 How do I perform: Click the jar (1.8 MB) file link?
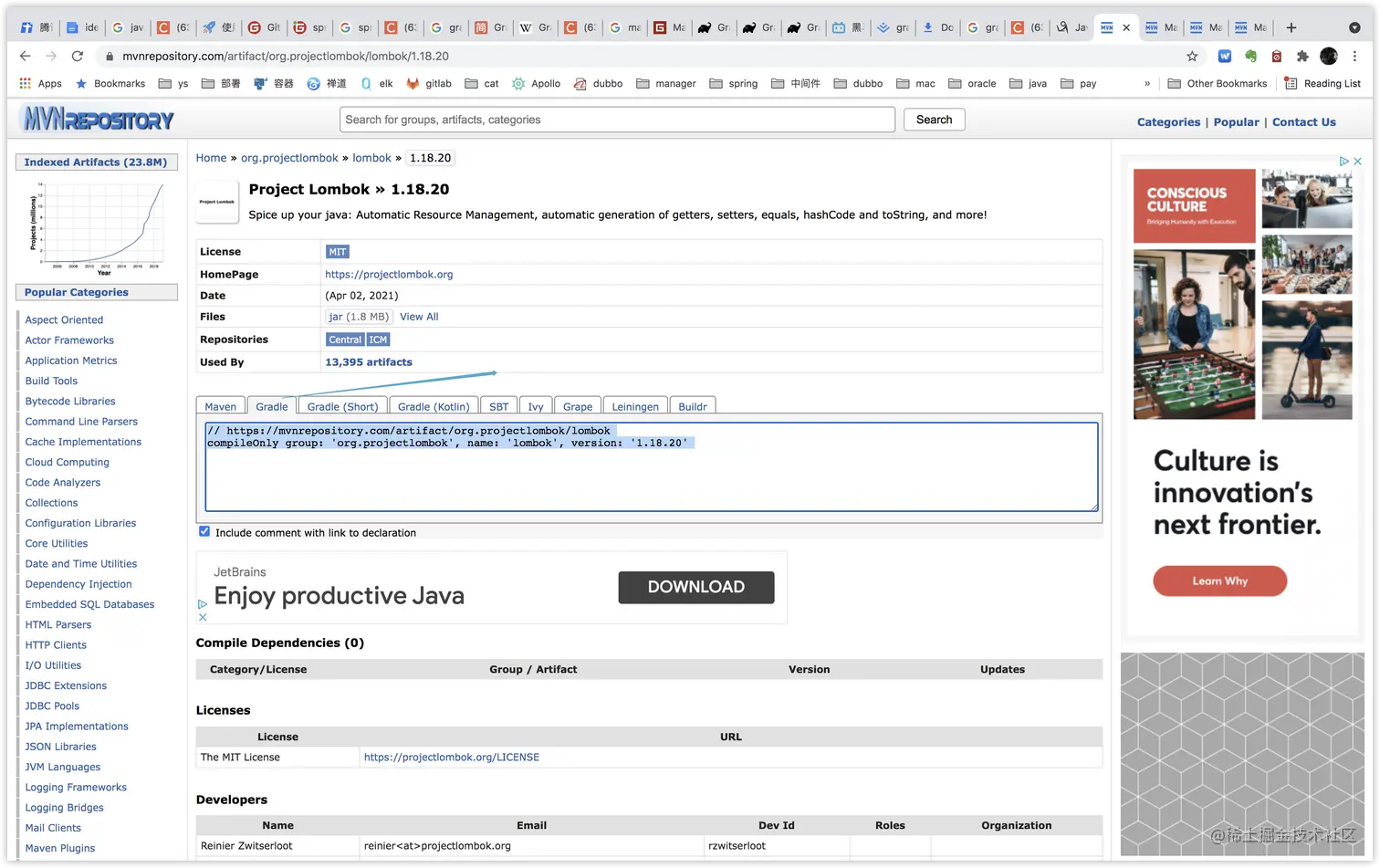[359, 317]
